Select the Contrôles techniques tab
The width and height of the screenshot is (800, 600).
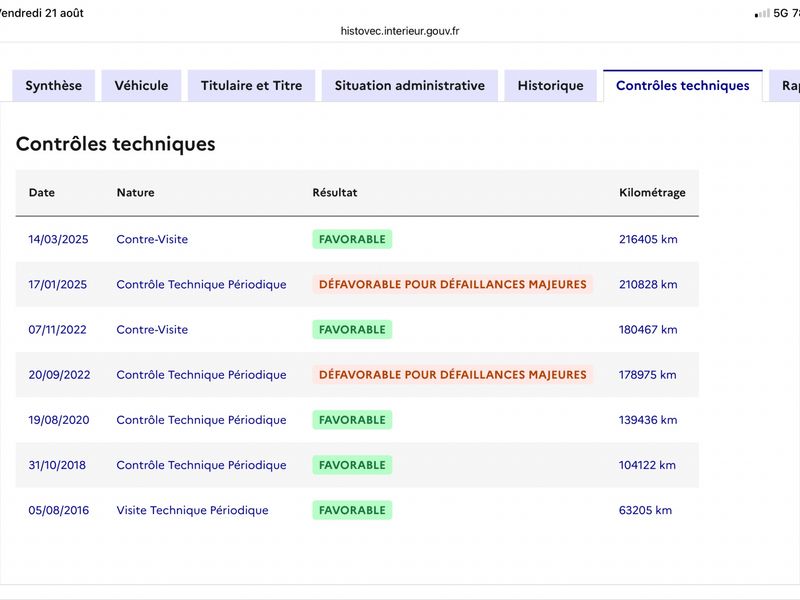click(683, 86)
